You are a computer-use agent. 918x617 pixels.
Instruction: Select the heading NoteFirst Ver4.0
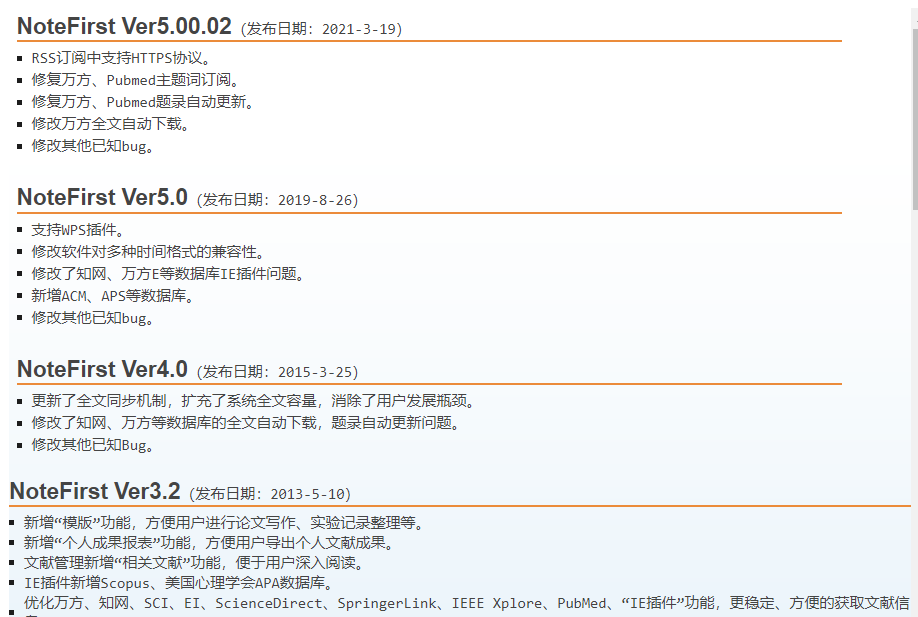[x=102, y=369]
